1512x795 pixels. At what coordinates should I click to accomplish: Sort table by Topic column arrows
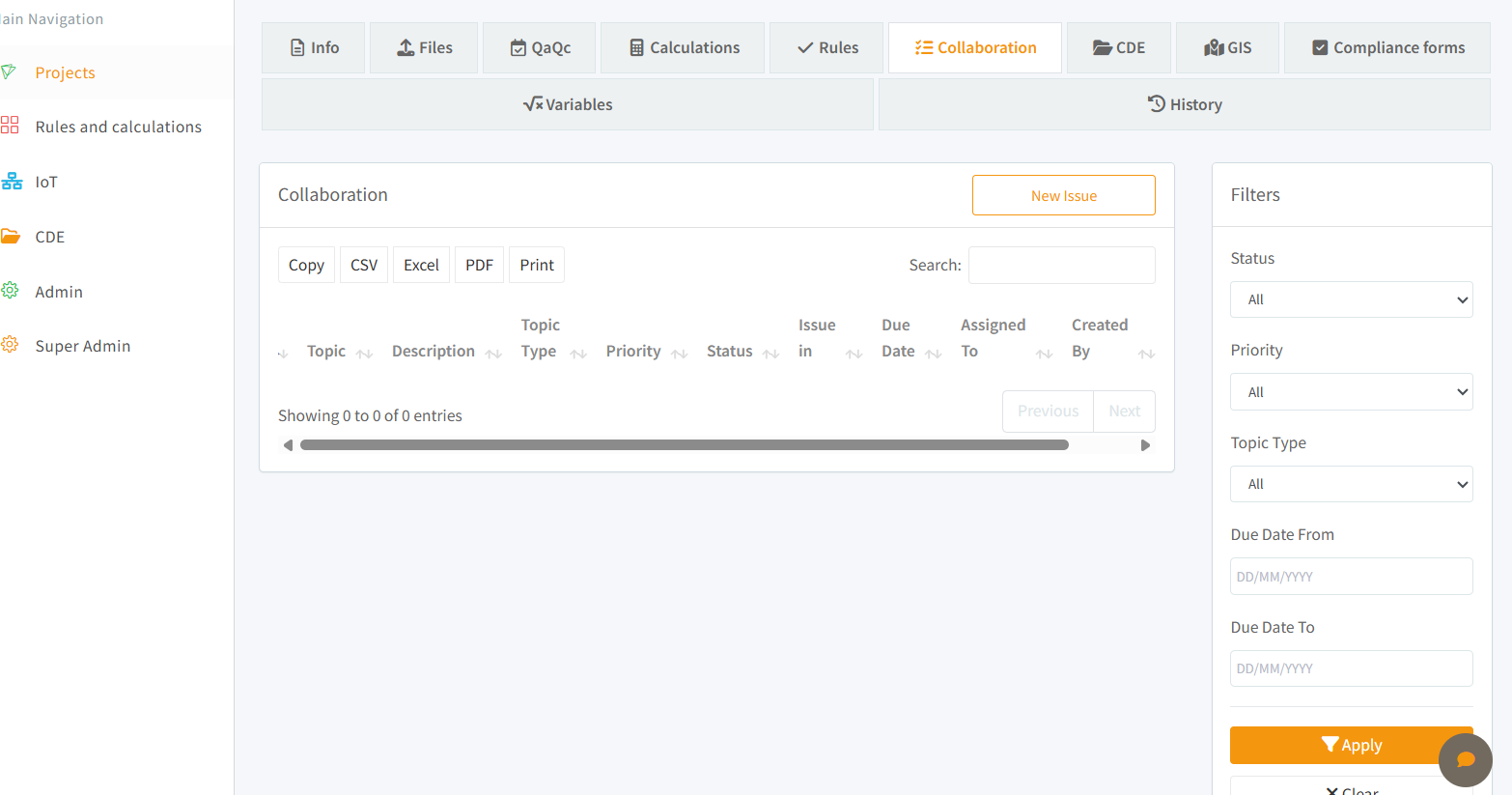(x=364, y=354)
